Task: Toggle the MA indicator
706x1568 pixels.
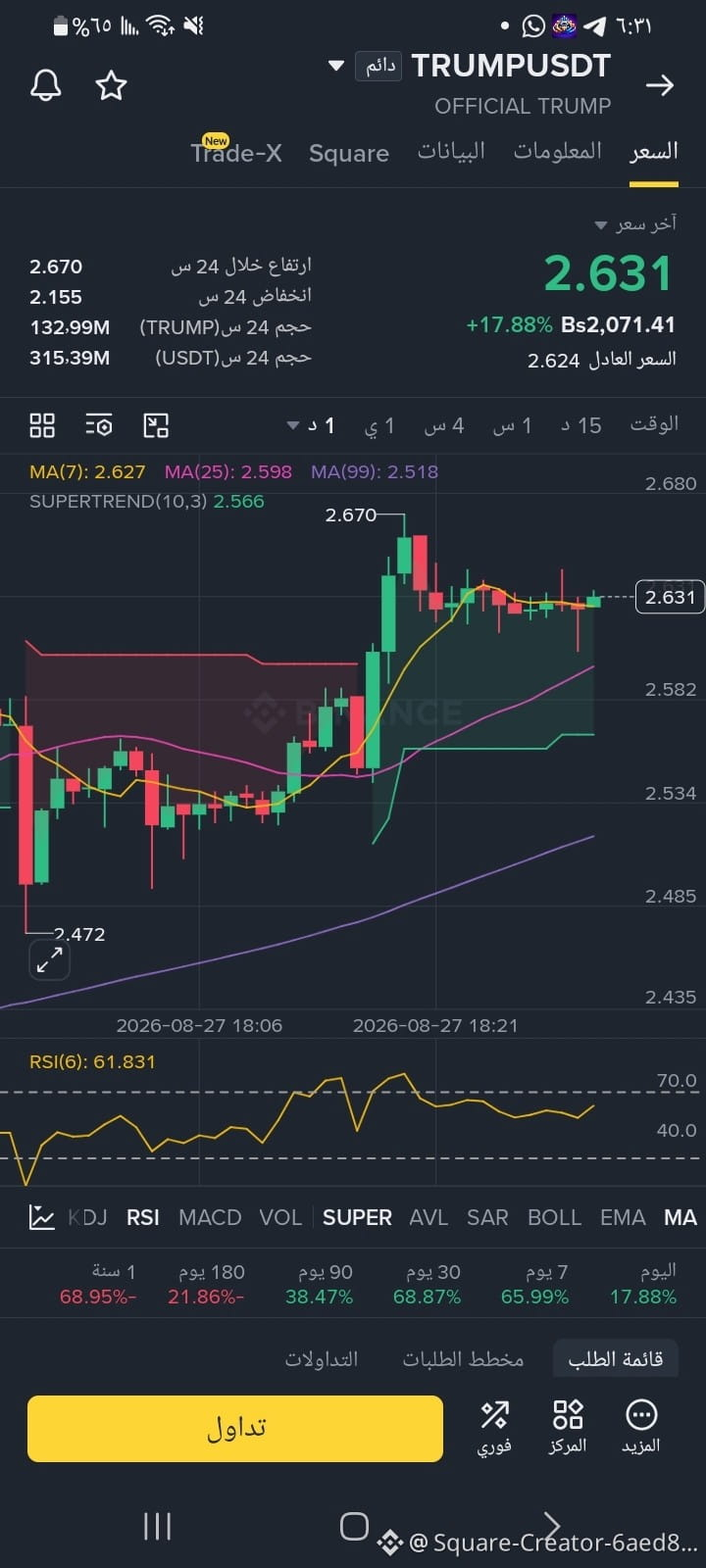Action: [x=681, y=1217]
